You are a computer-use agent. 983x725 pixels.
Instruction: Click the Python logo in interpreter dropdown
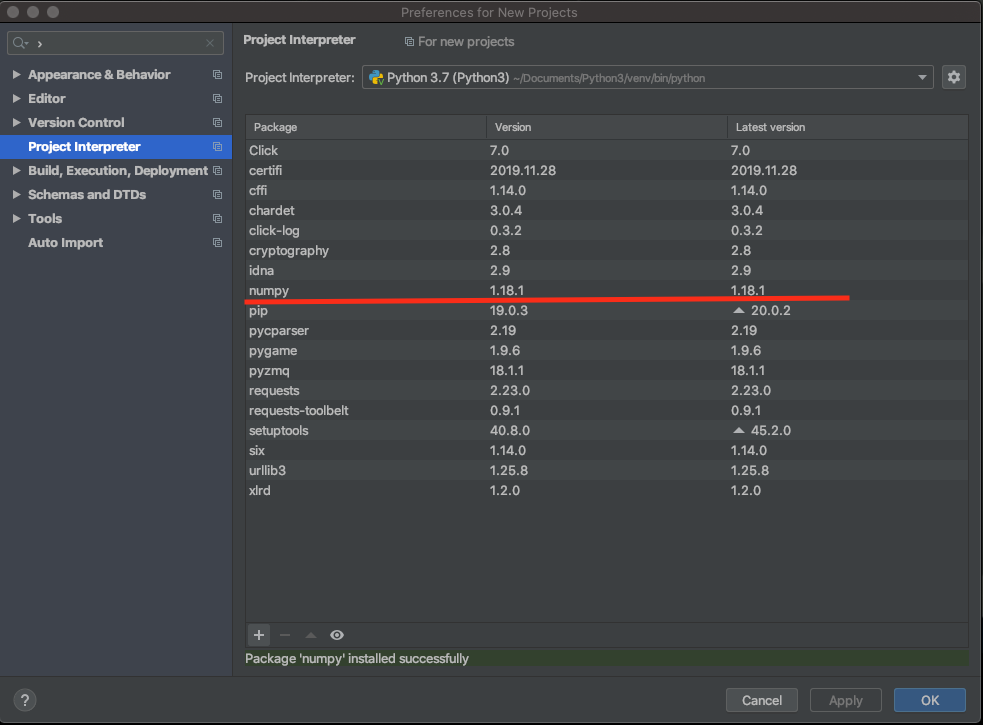376,77
